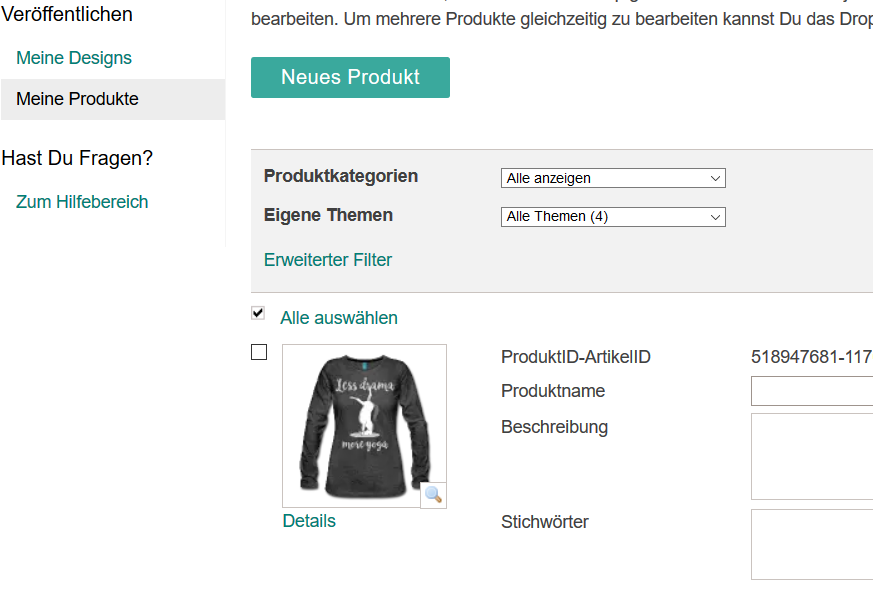Screen dimensions: 873x598
Task: Click the Veröffentlichen sidebar heading
Action: (67, 15)
